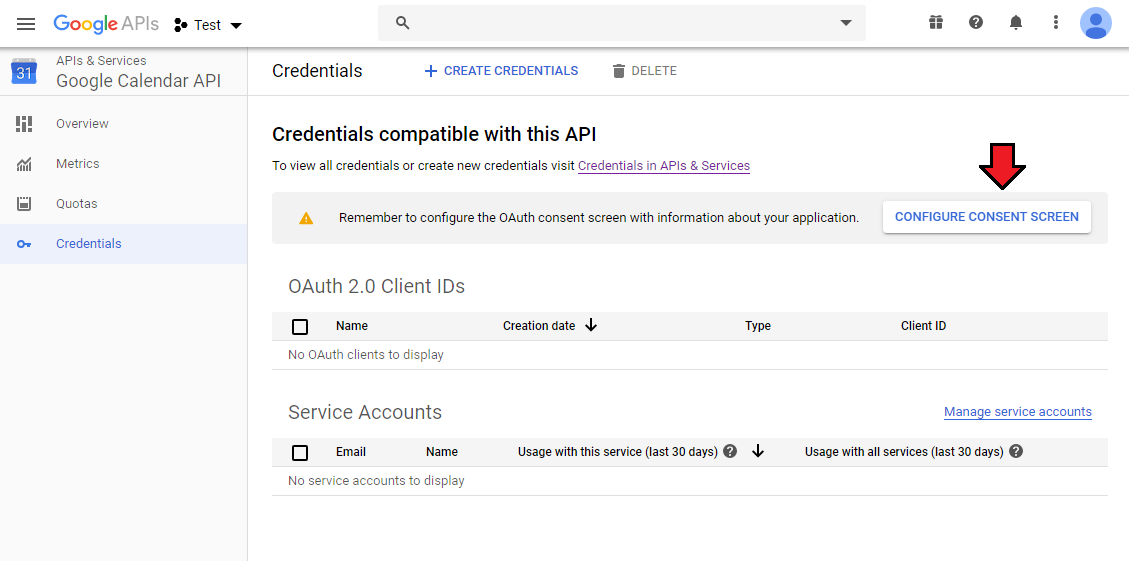Sort OAuth clients by Name column

coord(351,326)
